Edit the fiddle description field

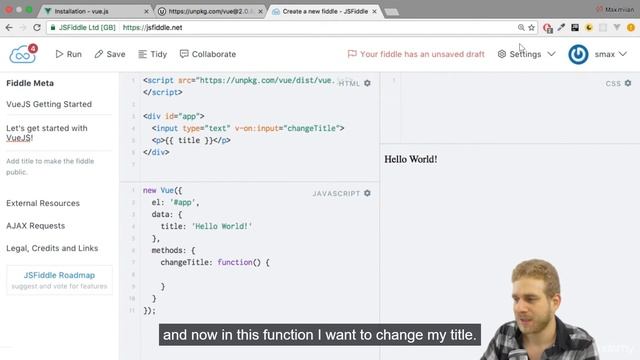click(59, 133)
